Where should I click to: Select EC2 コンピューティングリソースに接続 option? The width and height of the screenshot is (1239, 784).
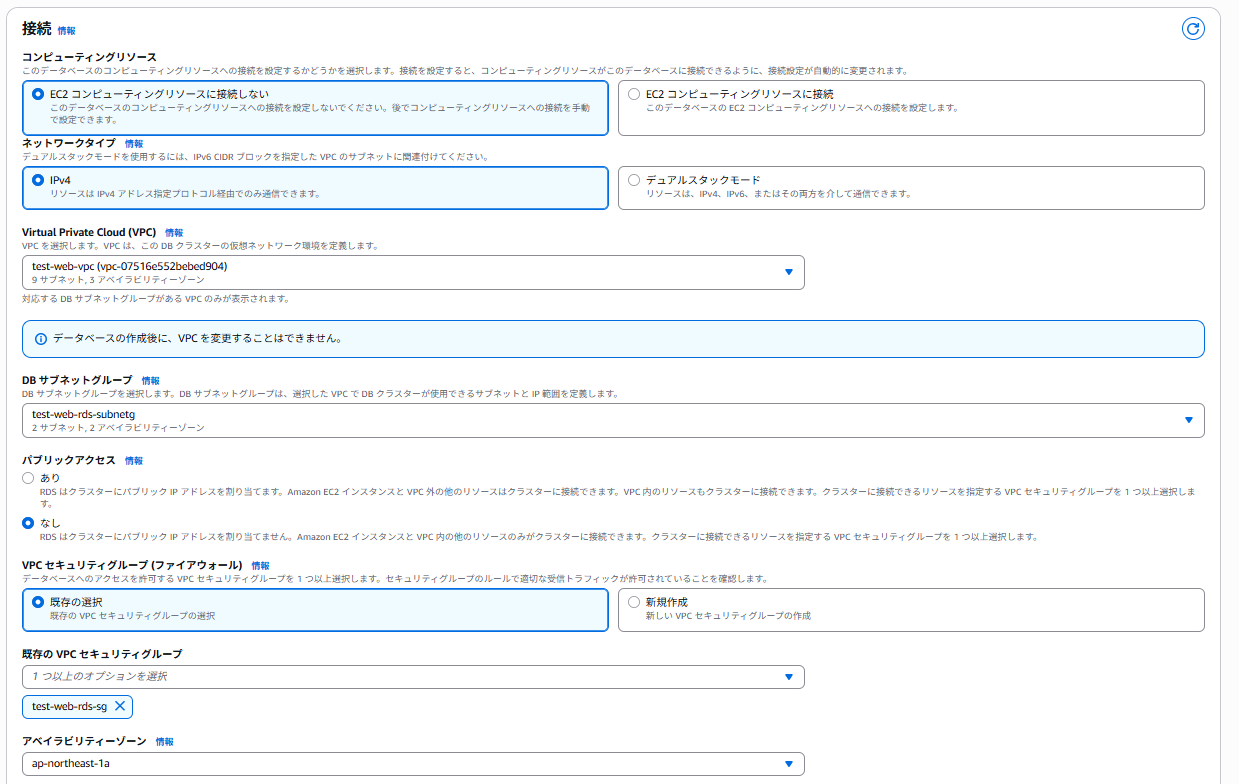[x=634, y=94]
